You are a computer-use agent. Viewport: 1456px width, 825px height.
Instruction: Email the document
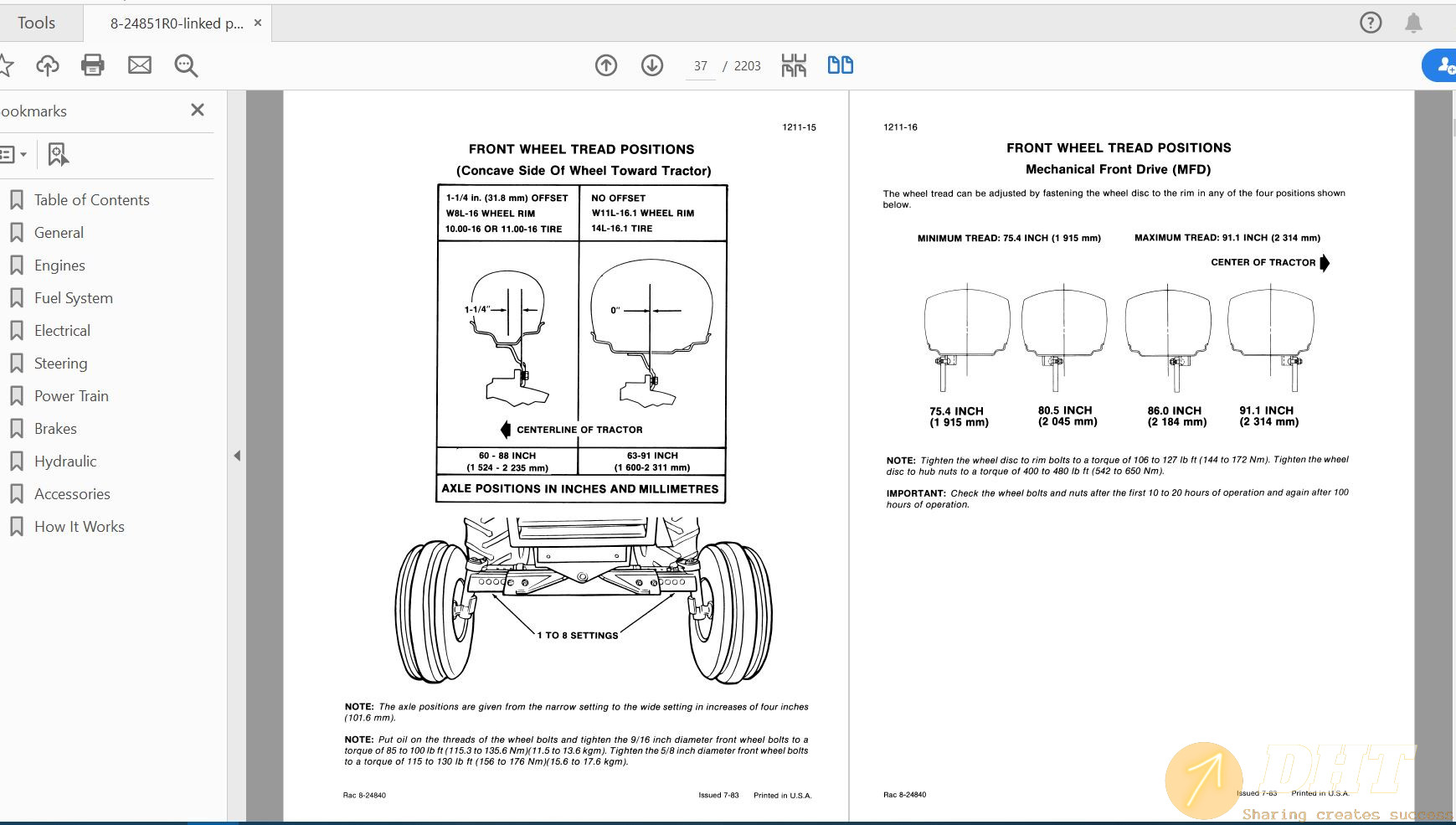[x=140, y=64]
